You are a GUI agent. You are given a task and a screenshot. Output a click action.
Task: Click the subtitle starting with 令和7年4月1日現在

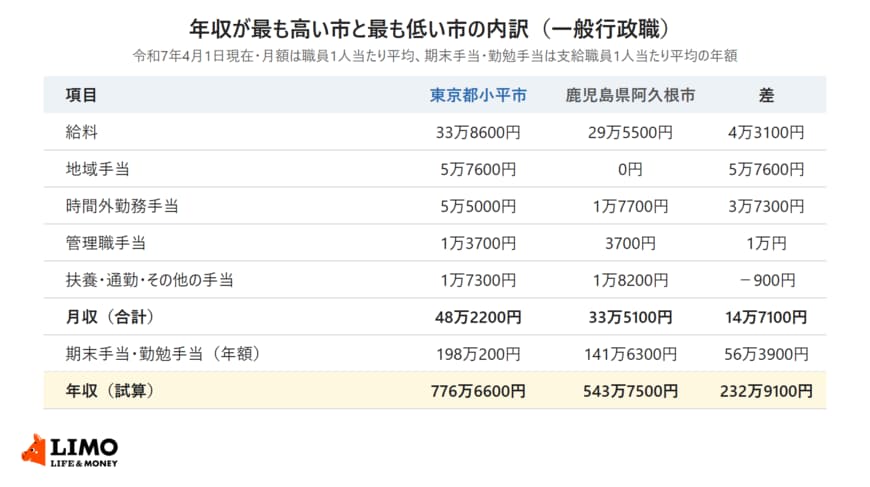click(x=435, y=56)
